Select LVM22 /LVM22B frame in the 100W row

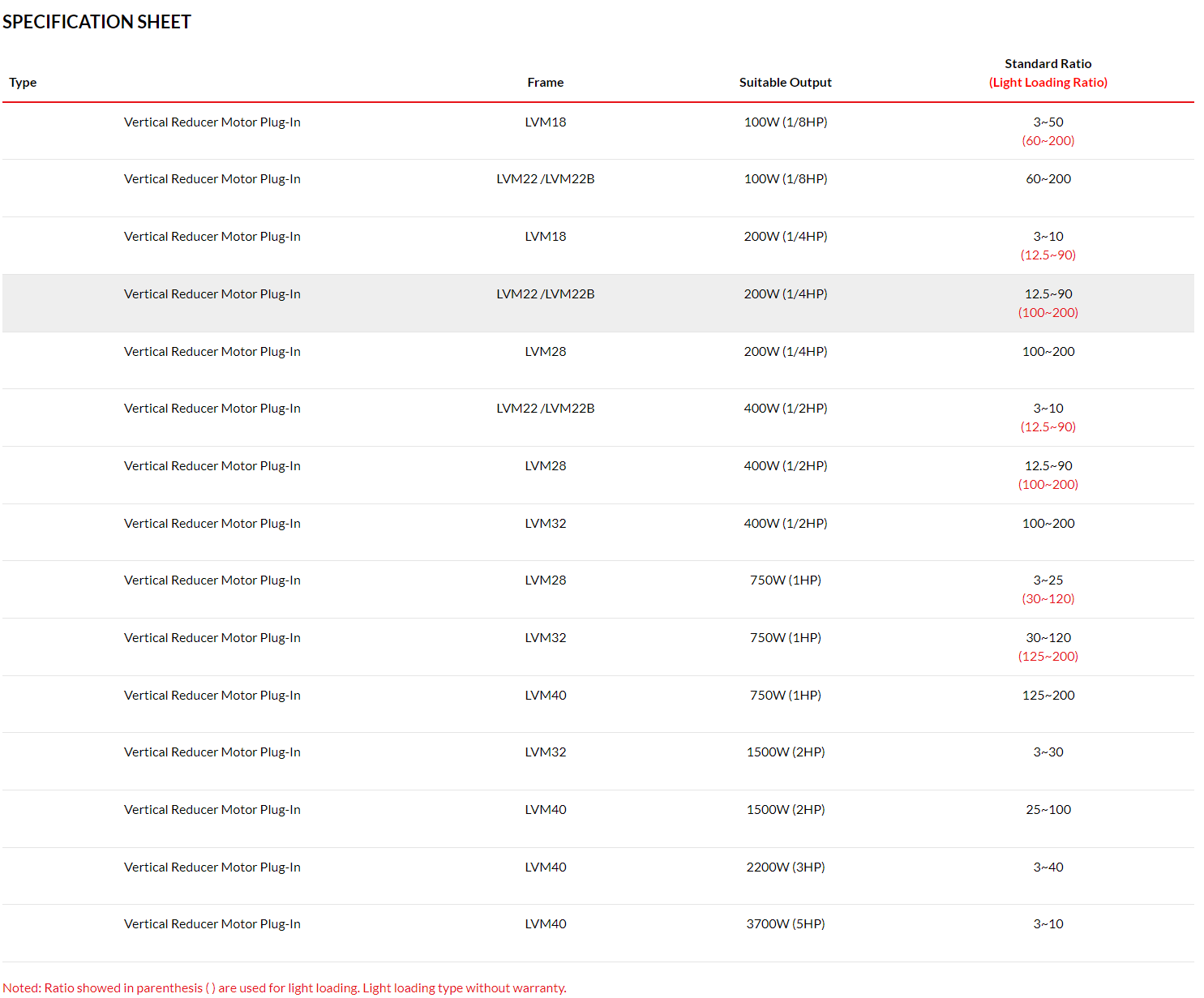coord(546,179)
